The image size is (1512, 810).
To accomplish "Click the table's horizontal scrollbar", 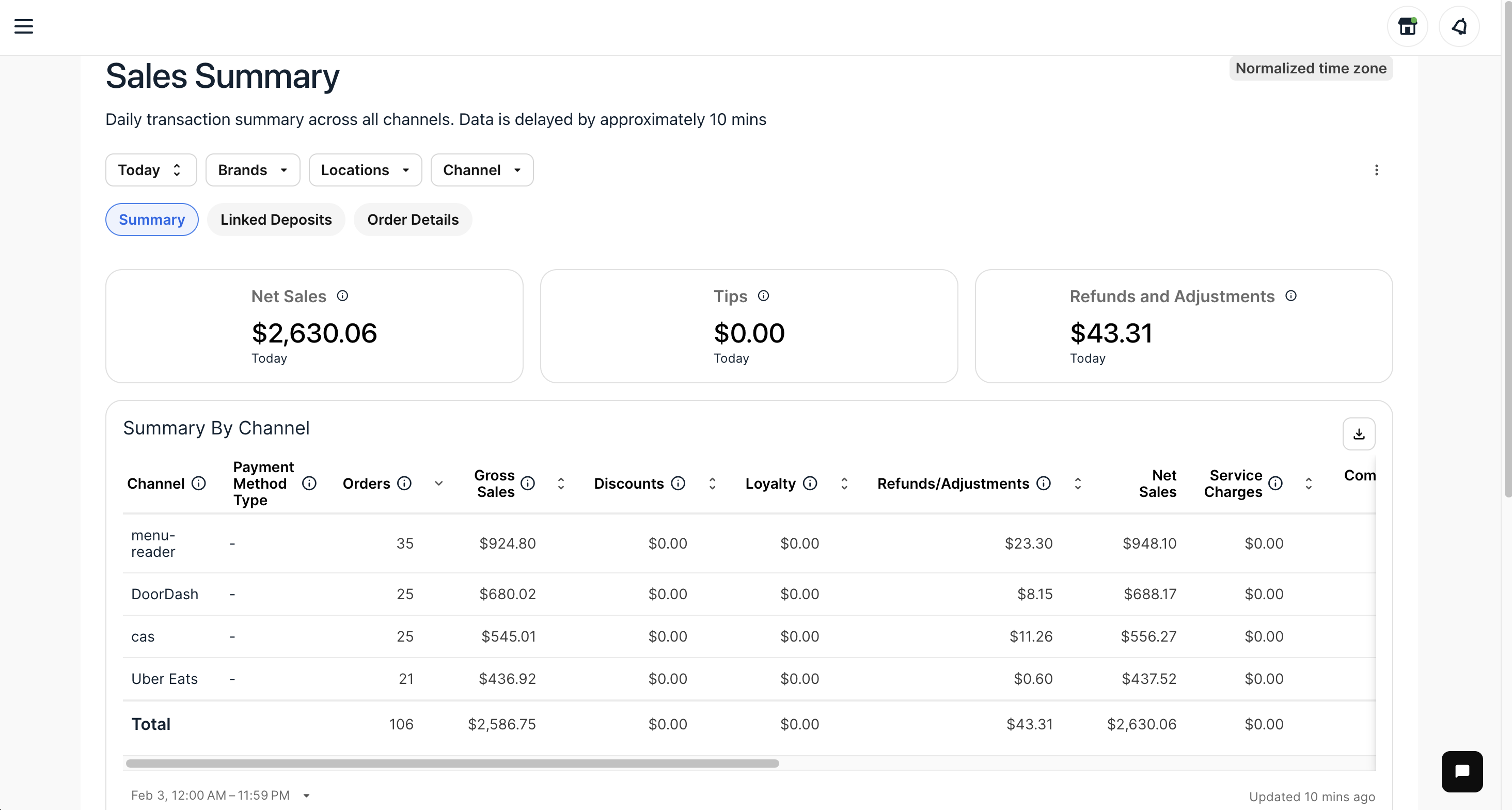I will pos(452,764).
